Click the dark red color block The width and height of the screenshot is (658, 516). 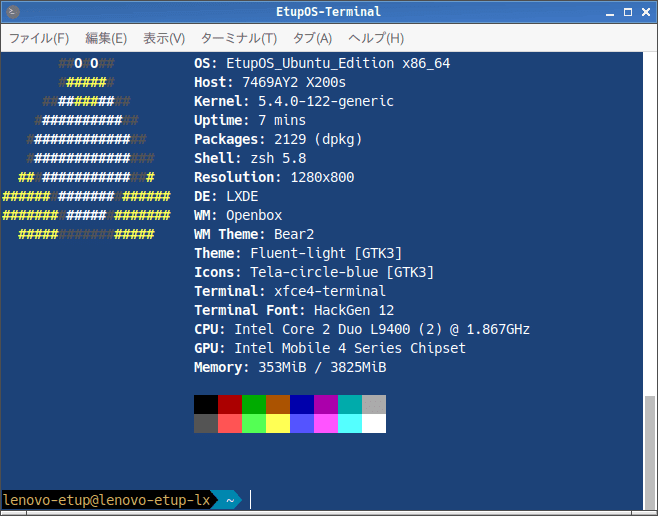(230, 404)
